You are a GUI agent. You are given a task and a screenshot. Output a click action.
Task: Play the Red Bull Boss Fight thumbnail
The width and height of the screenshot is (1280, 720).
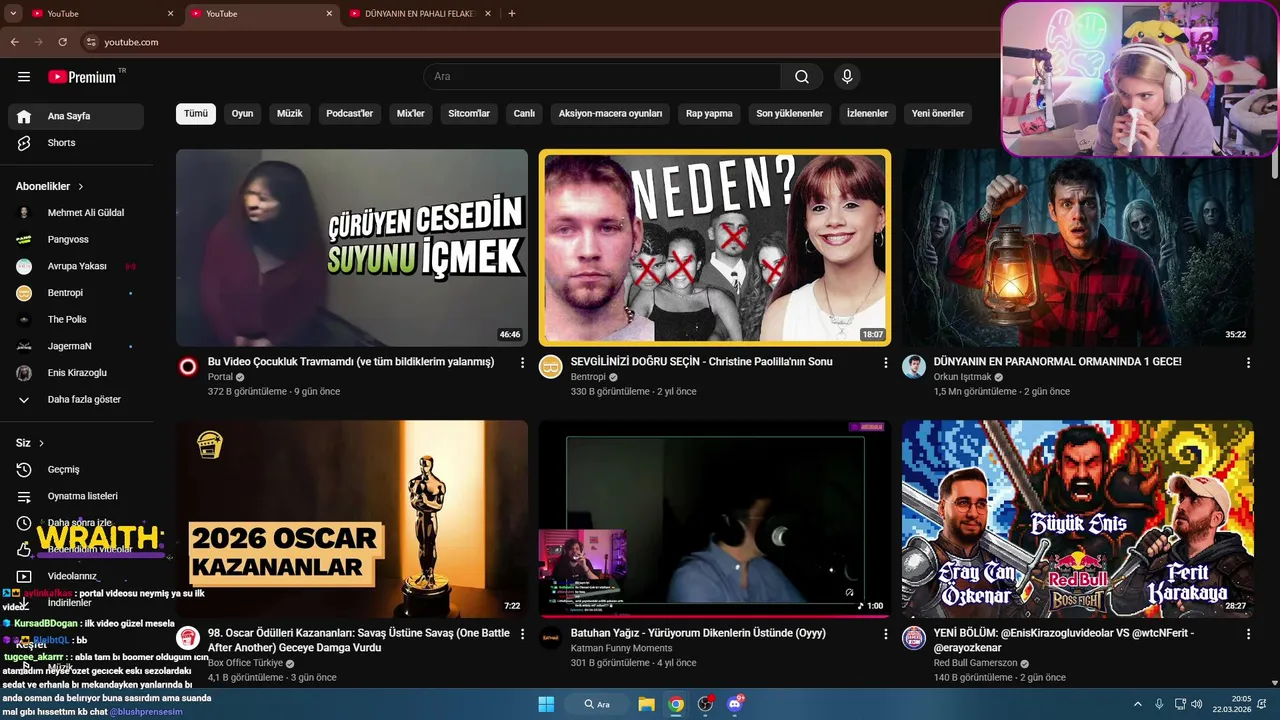[x=1078, y=519]
